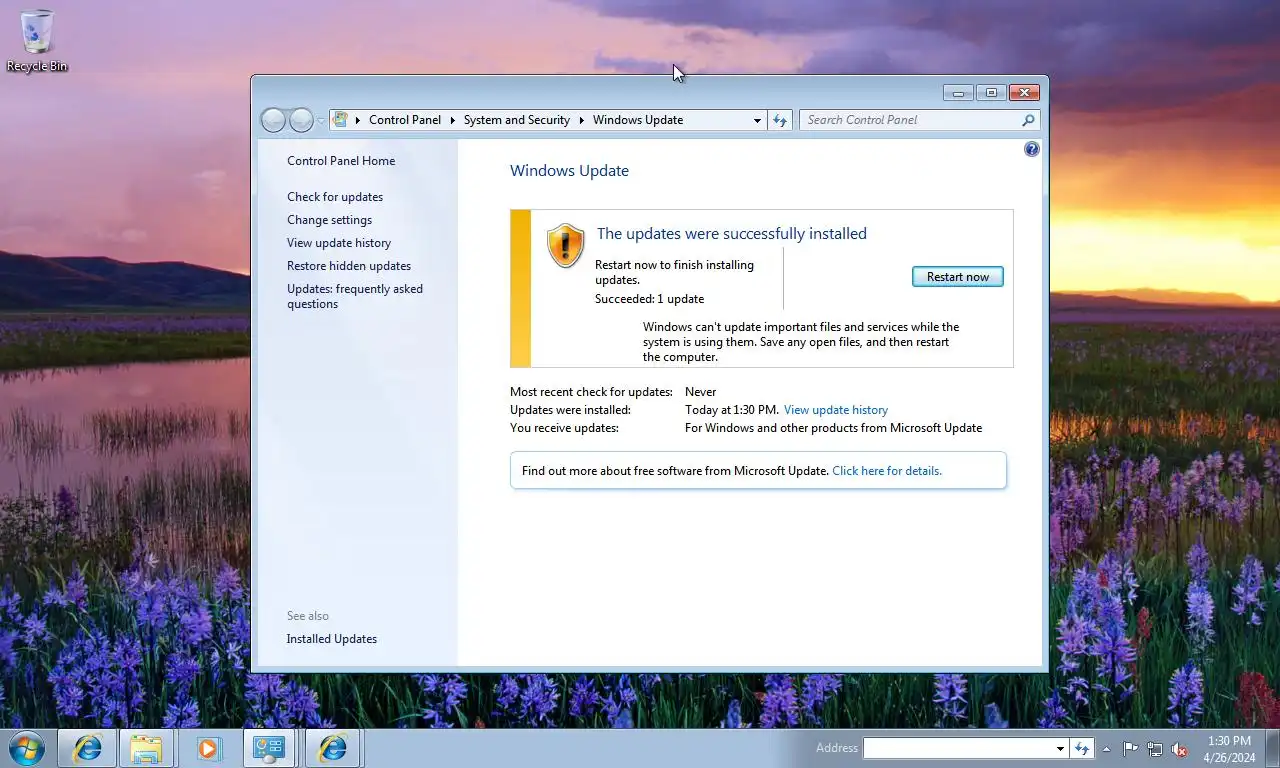The image size is (1280, 768).
Task: Close the Windows Update window
Action: [1024, 93]
